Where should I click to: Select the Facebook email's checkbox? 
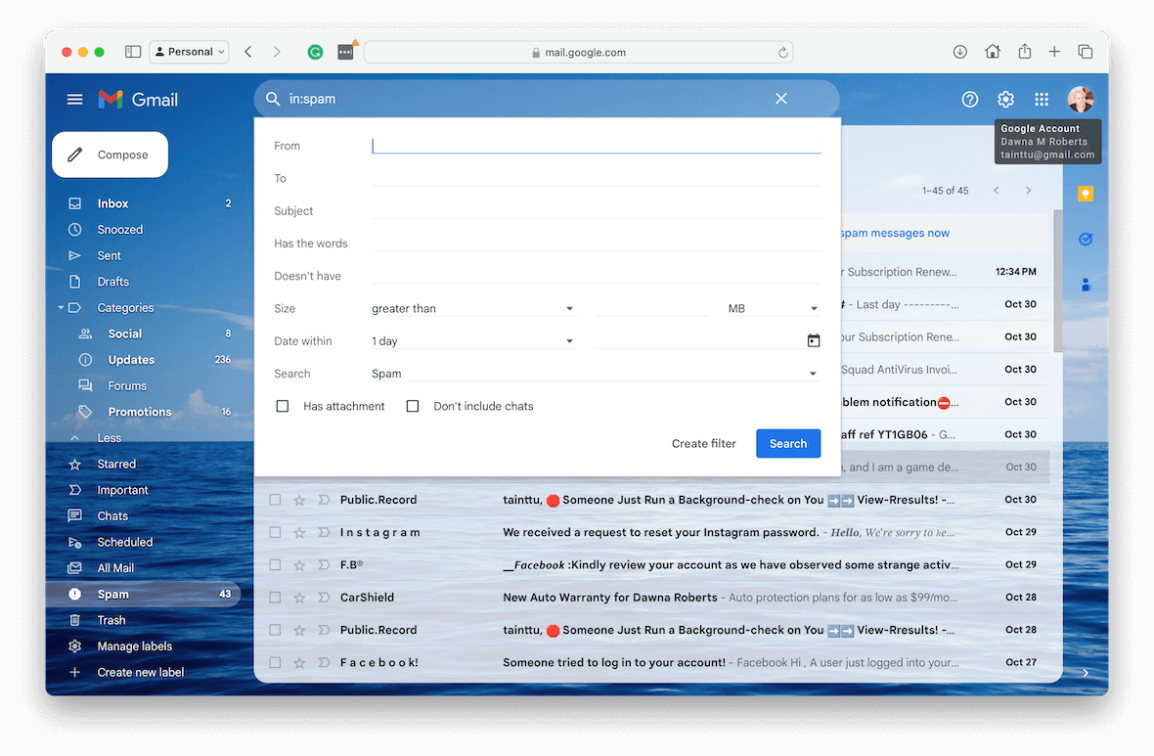point(275,662)
